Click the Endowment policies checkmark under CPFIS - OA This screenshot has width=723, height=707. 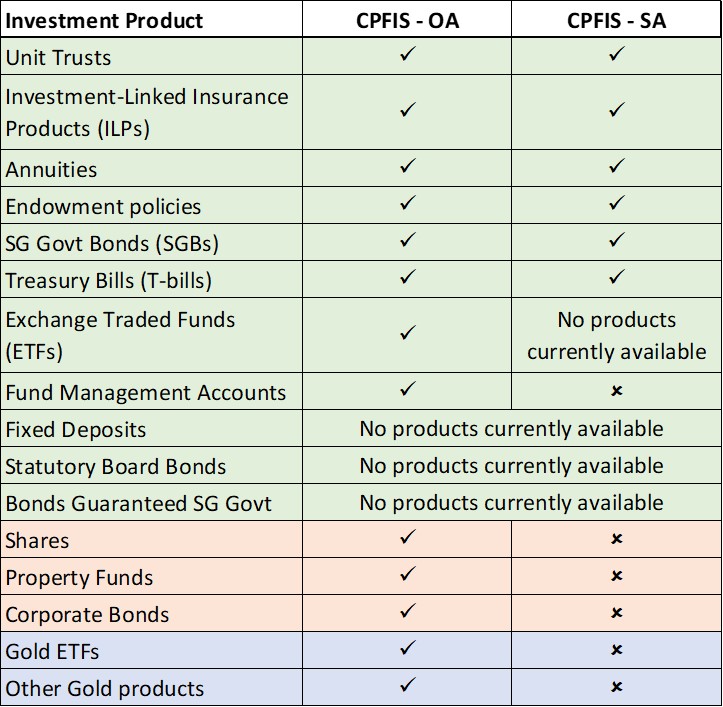[407, 204]
